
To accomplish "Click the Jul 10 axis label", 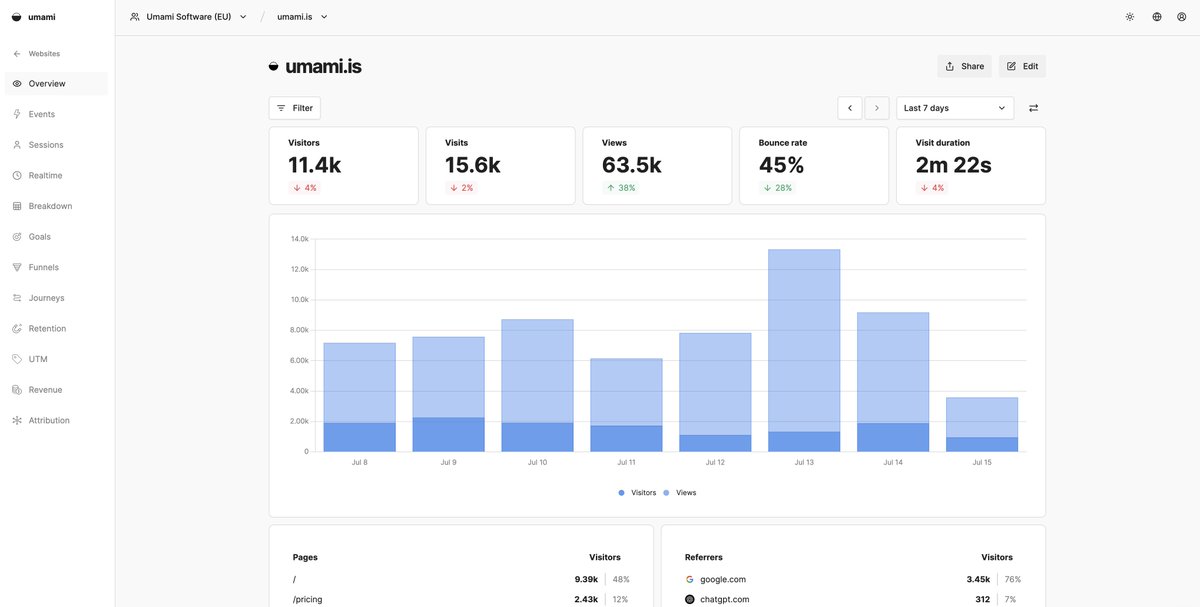I will pos(537,463).
